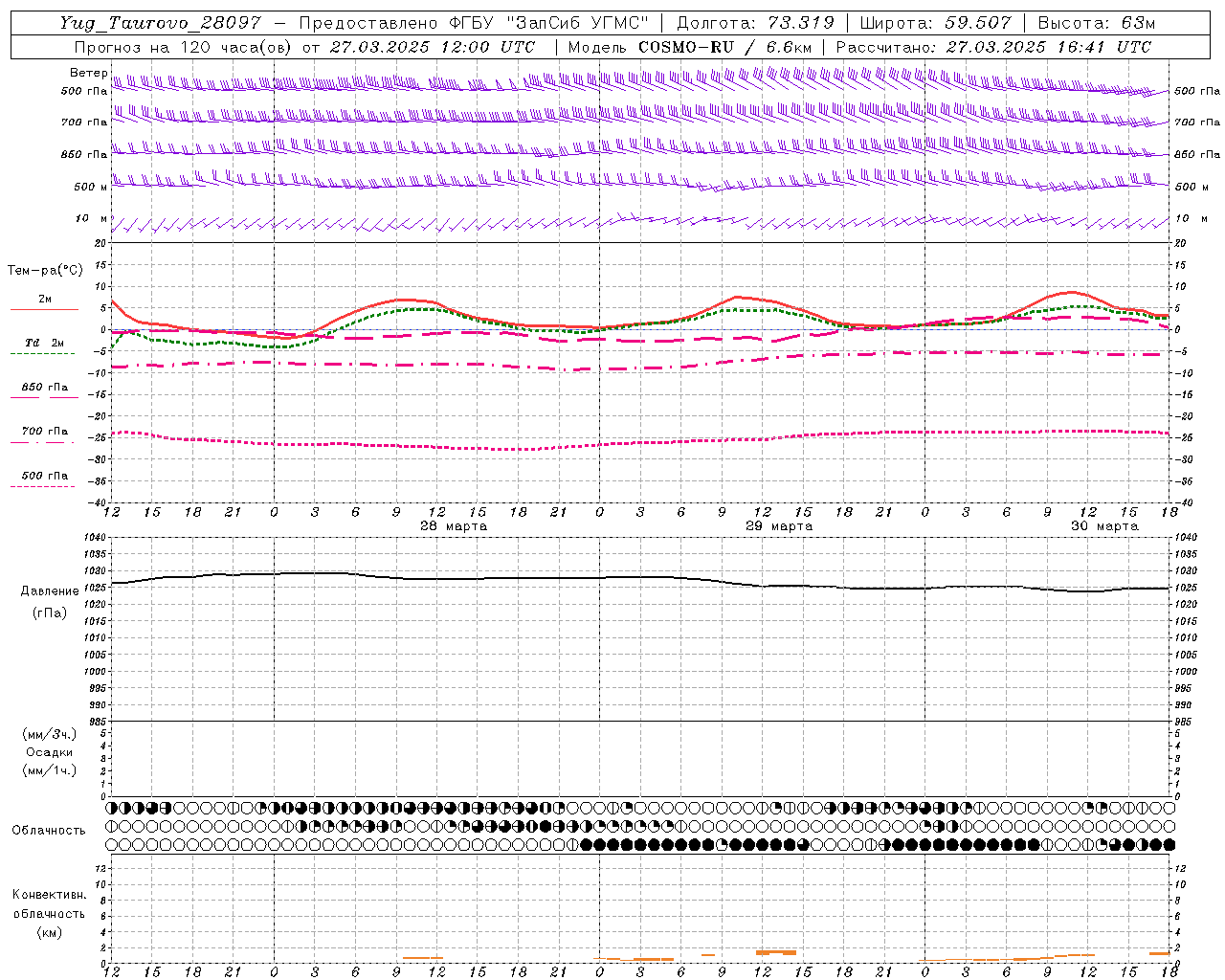
Task: Click the 10 м wind level label on left
Action: (92, 218)
